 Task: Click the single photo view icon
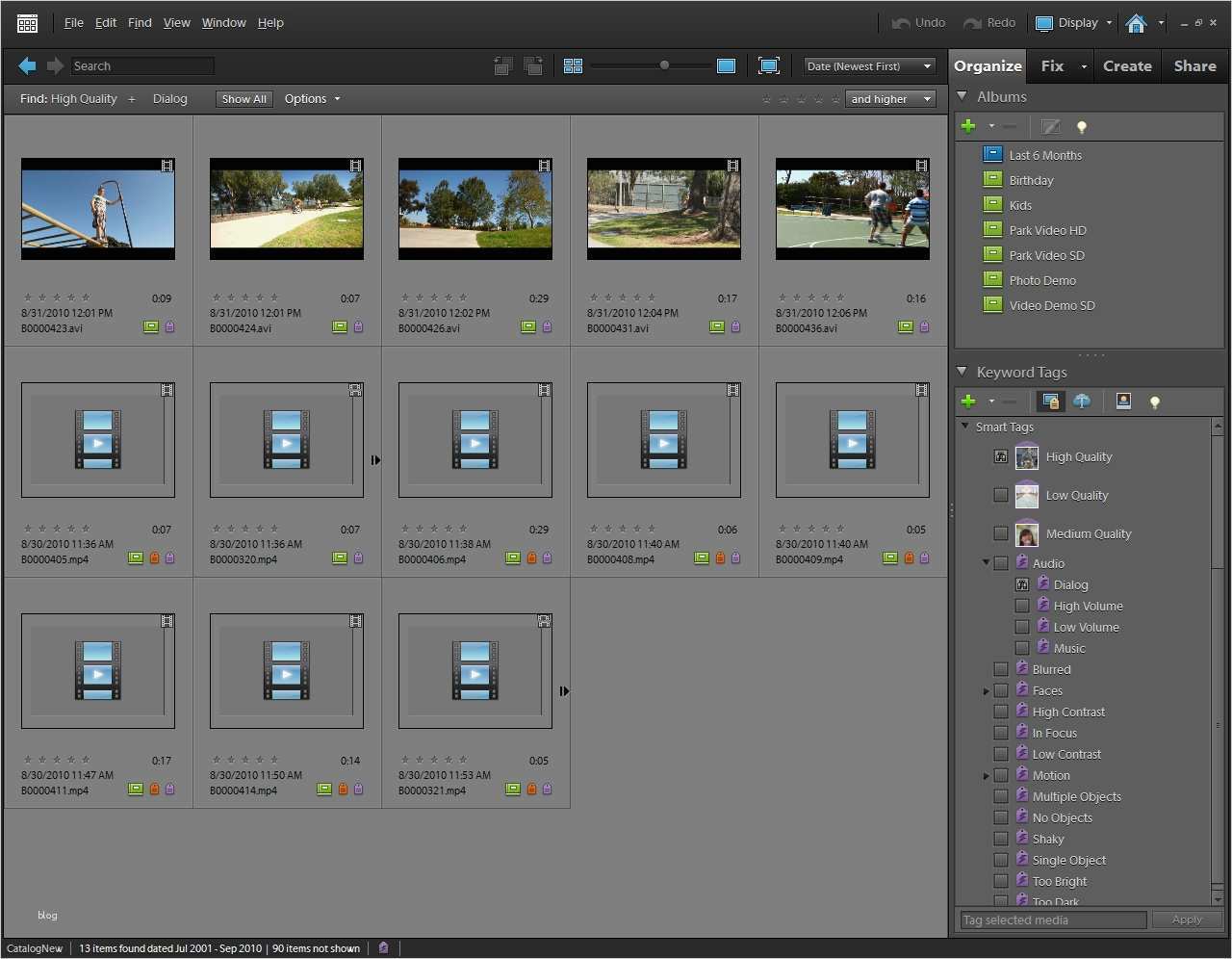tap(727, 65)
